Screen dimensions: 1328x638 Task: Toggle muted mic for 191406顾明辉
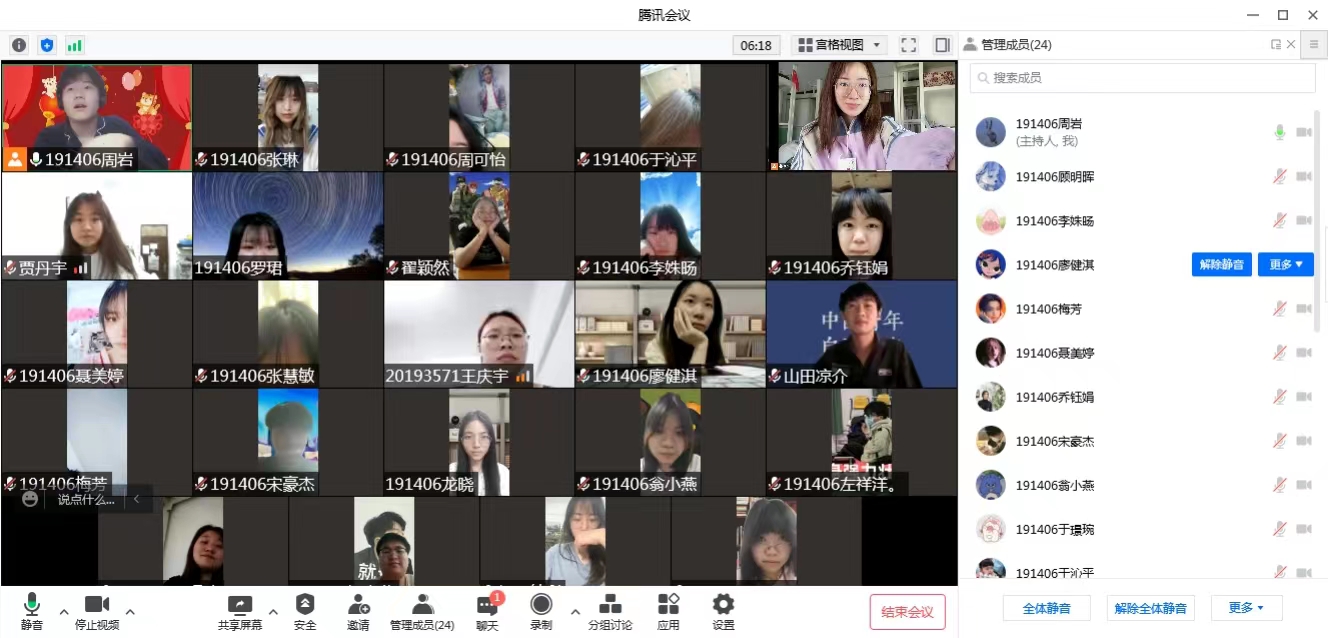coord(1279,177)
